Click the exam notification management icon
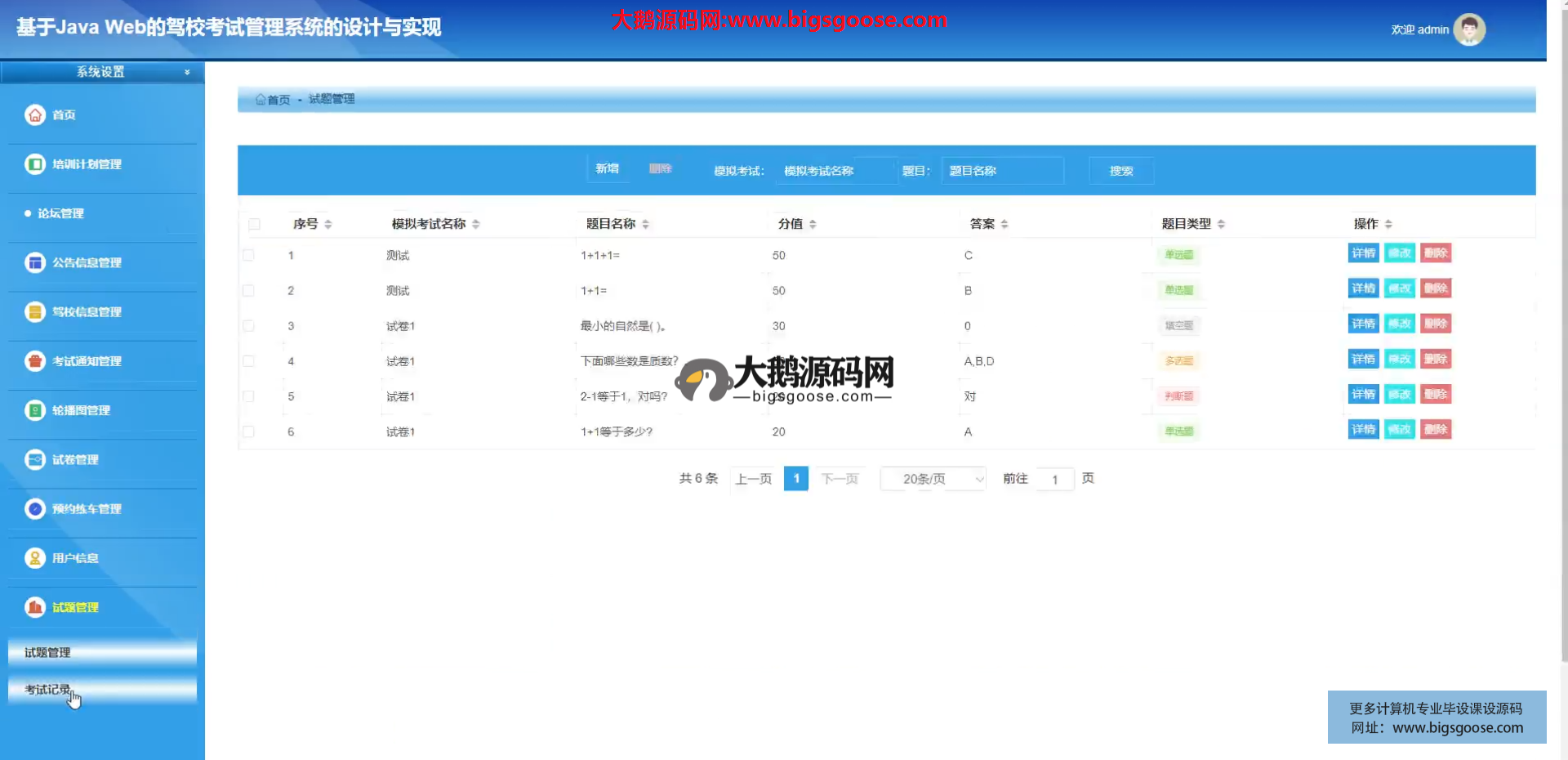This screenshot has width=1568, height=760. tap(35, 360)
